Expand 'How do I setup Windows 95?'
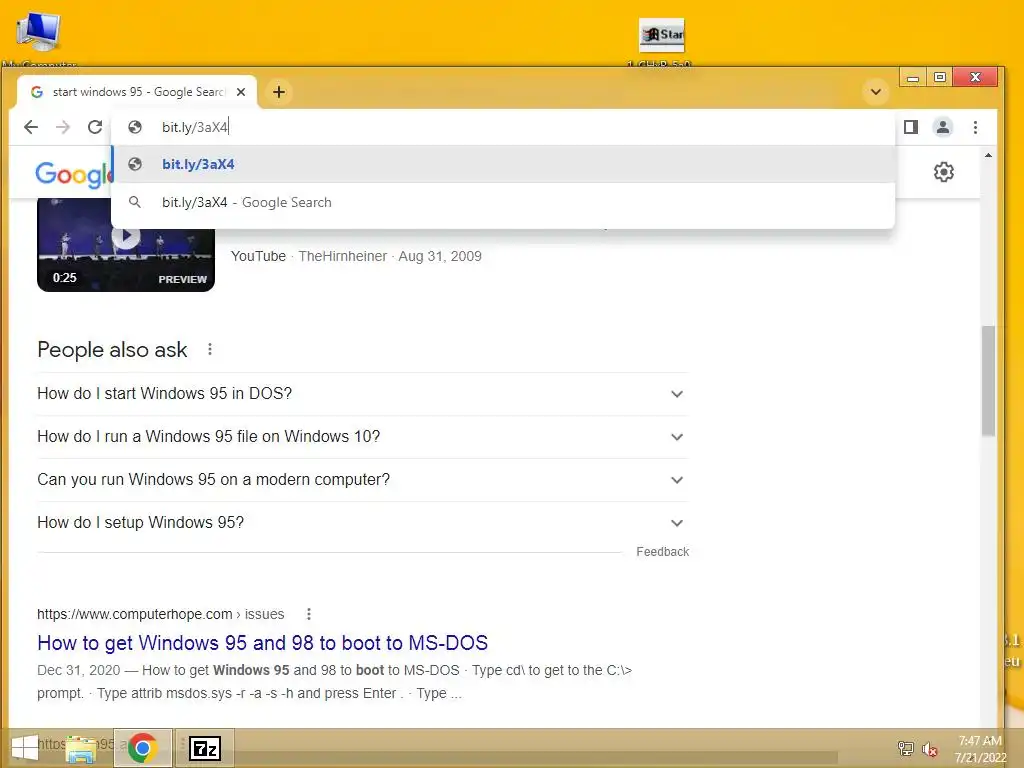The width and height of the screenshot is (1024, 768). tap(362, 523)
